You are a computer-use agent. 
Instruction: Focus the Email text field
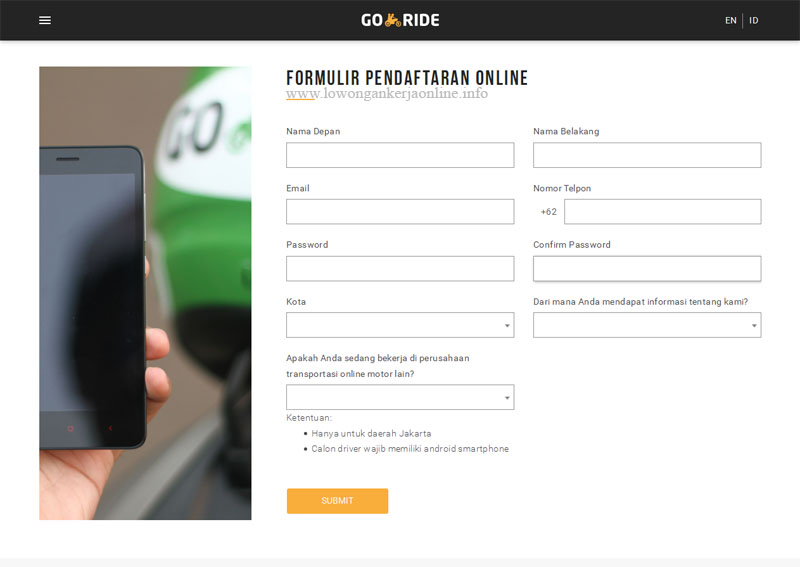[x=400, y=212]
